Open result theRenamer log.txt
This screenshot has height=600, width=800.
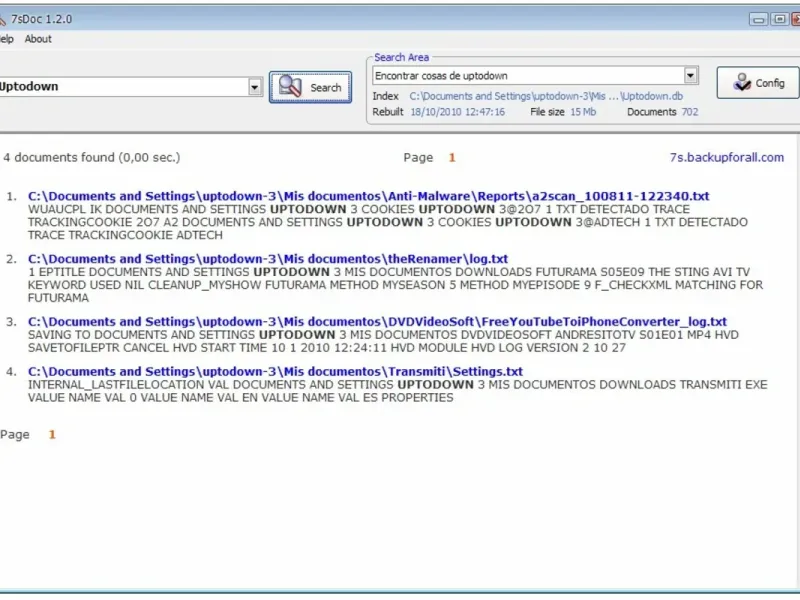[x=268, y=259]
